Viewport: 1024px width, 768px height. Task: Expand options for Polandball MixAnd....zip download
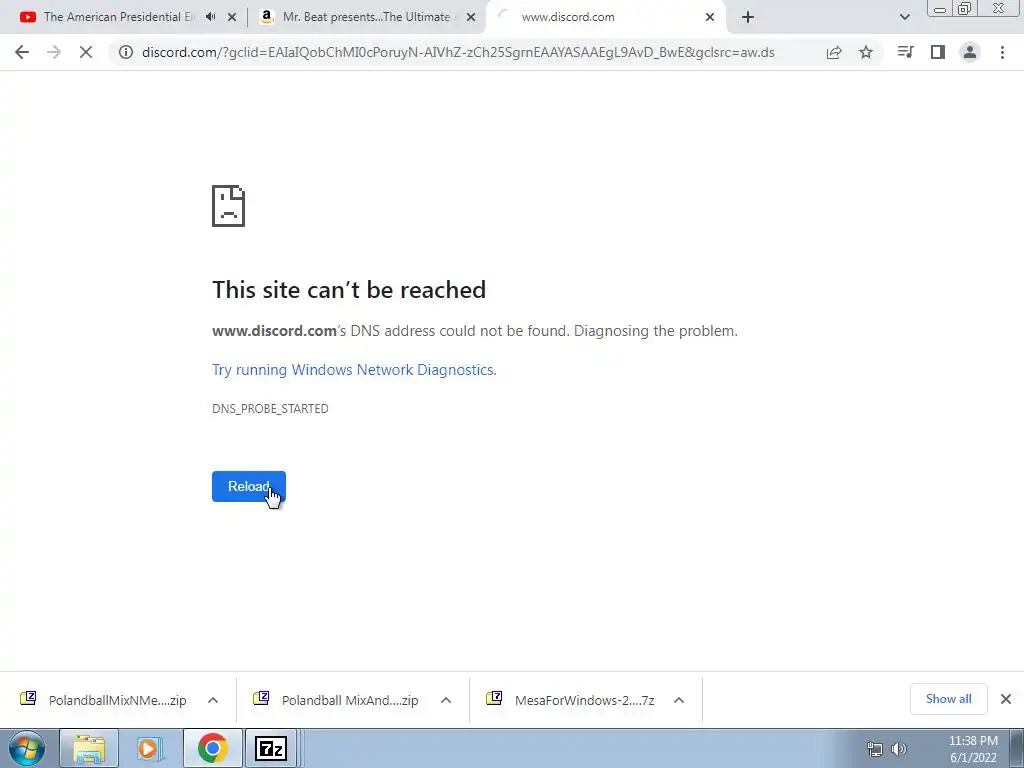point(446,700)
